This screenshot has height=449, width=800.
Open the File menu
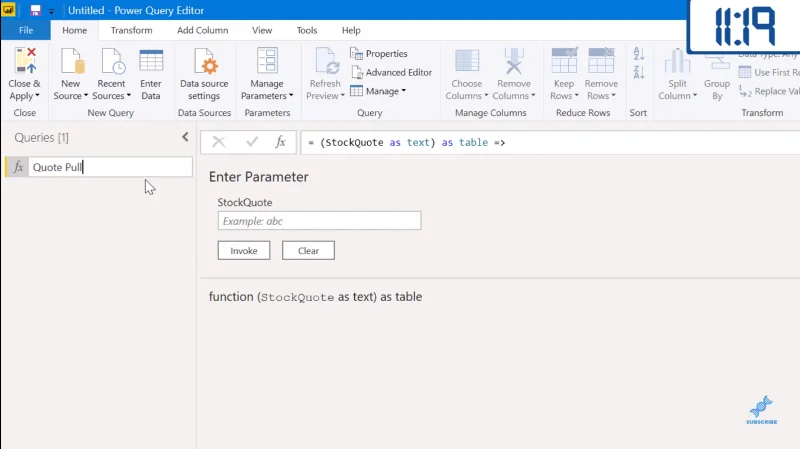click(26, 30)
